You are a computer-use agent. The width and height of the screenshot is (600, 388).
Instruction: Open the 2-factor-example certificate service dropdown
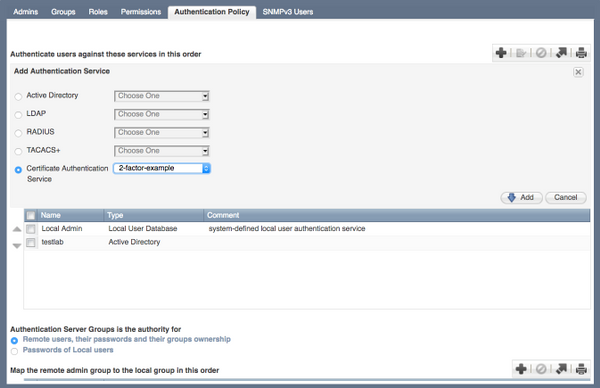[162, 168]
